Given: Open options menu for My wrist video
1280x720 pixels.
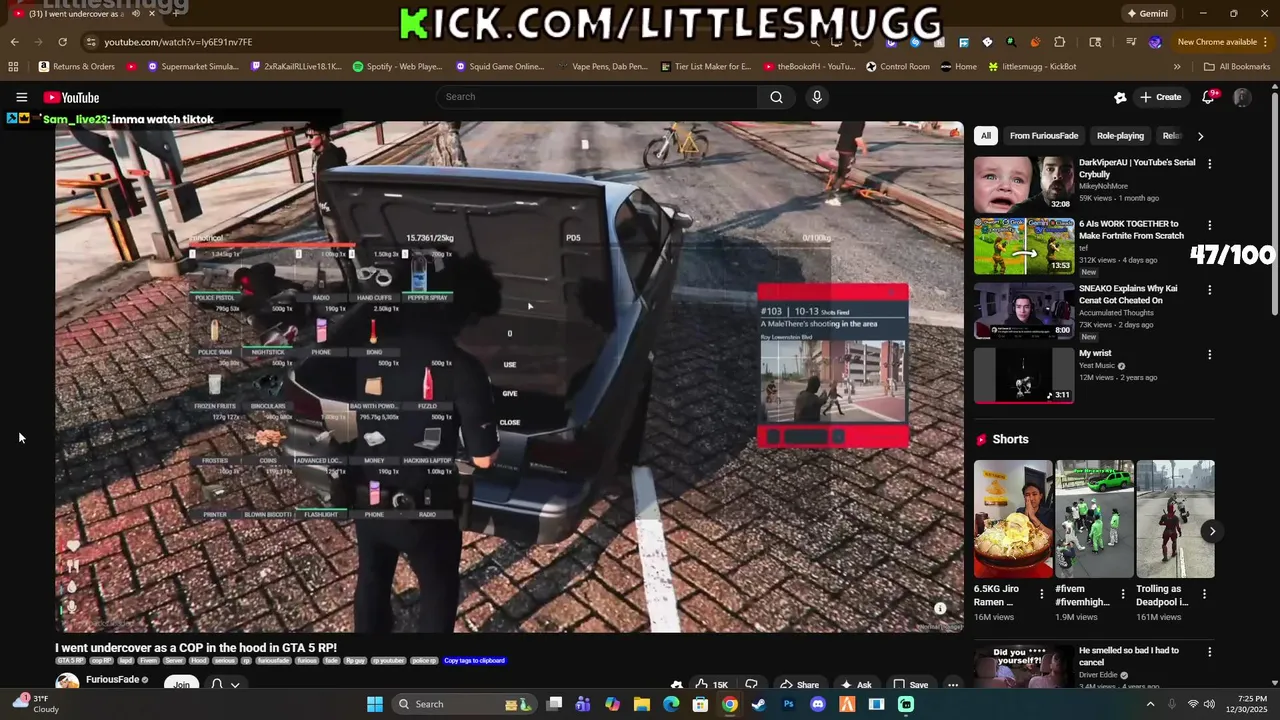Looking at the screenshot, I should (1210, 354).
